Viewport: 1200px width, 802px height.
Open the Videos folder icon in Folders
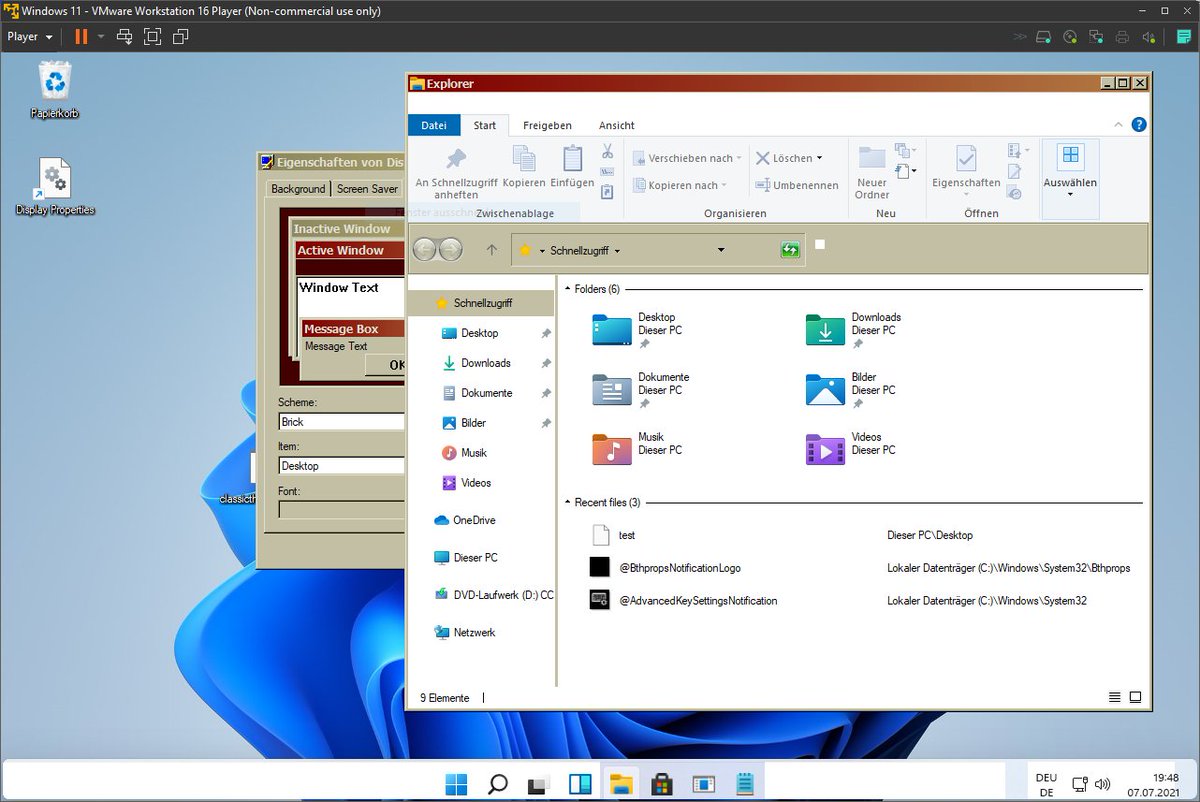point(825,449)
